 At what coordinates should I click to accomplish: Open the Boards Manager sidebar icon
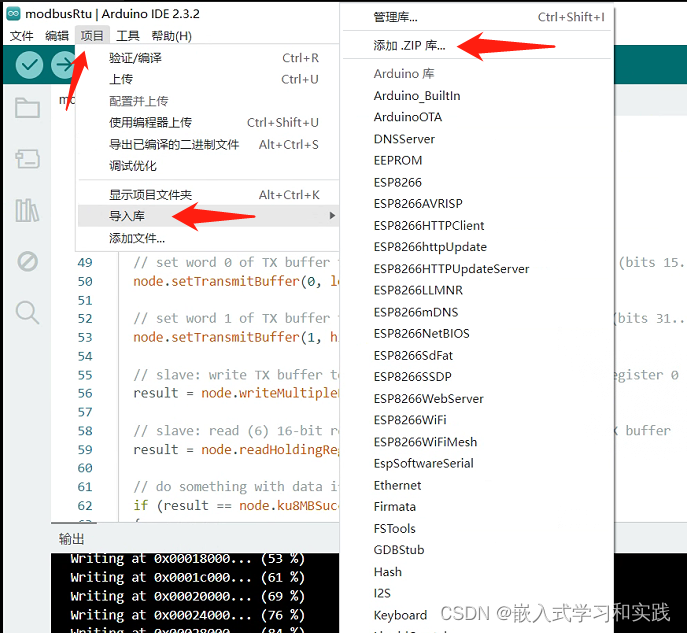(x=27, y=159)
